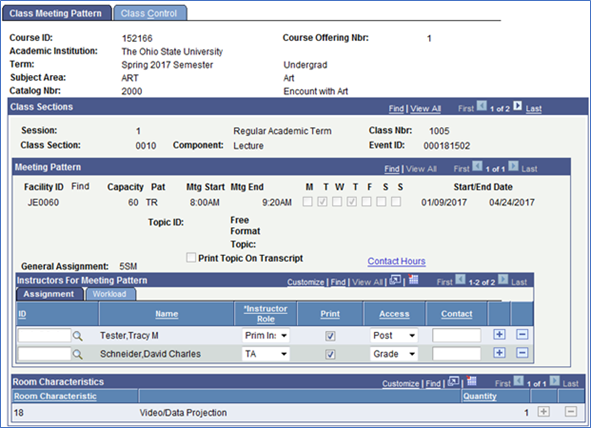
Task: Open Room Characteristics grid in new window
Action: (453, 381)
